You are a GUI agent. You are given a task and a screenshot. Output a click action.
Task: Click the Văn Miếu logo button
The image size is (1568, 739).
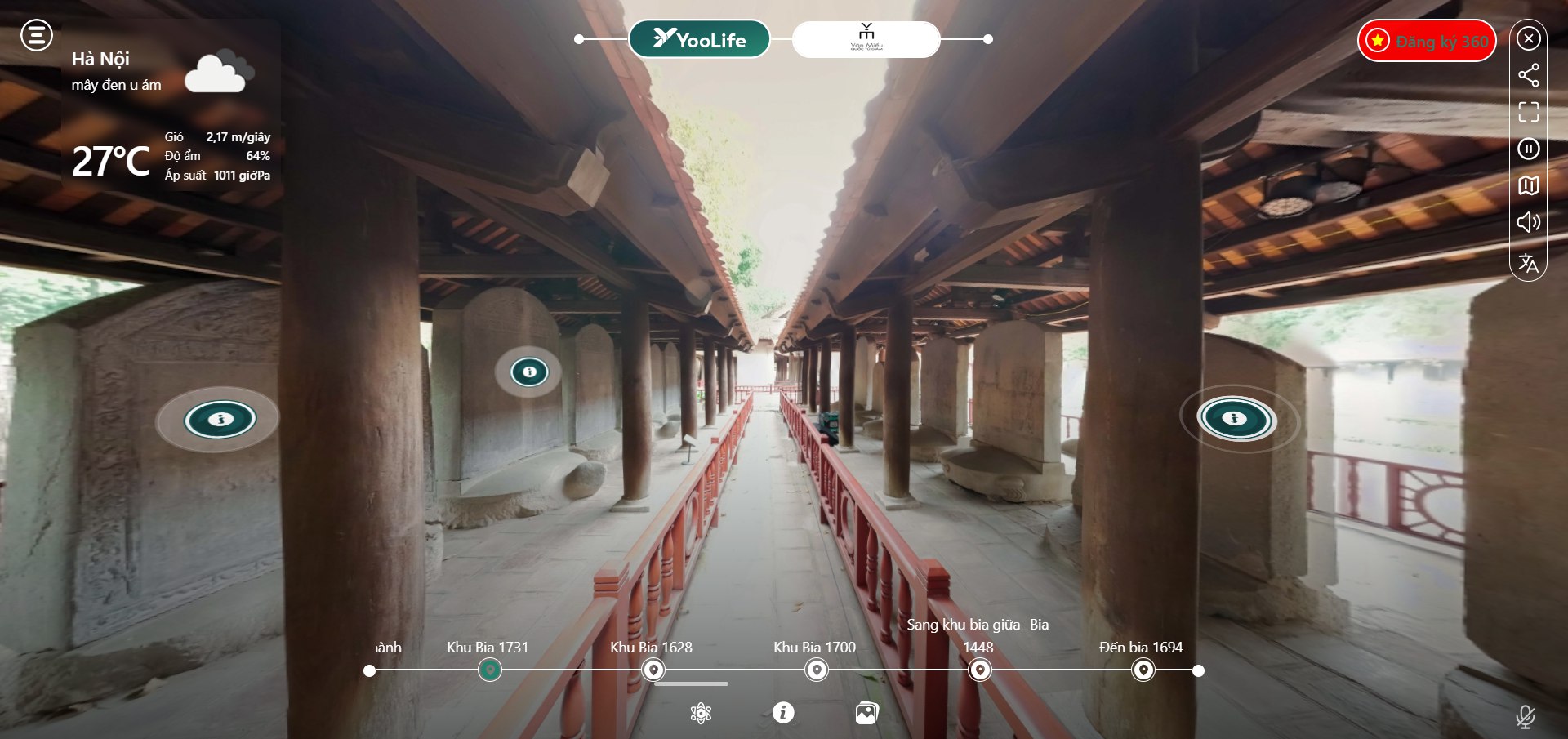coord(866,39)
